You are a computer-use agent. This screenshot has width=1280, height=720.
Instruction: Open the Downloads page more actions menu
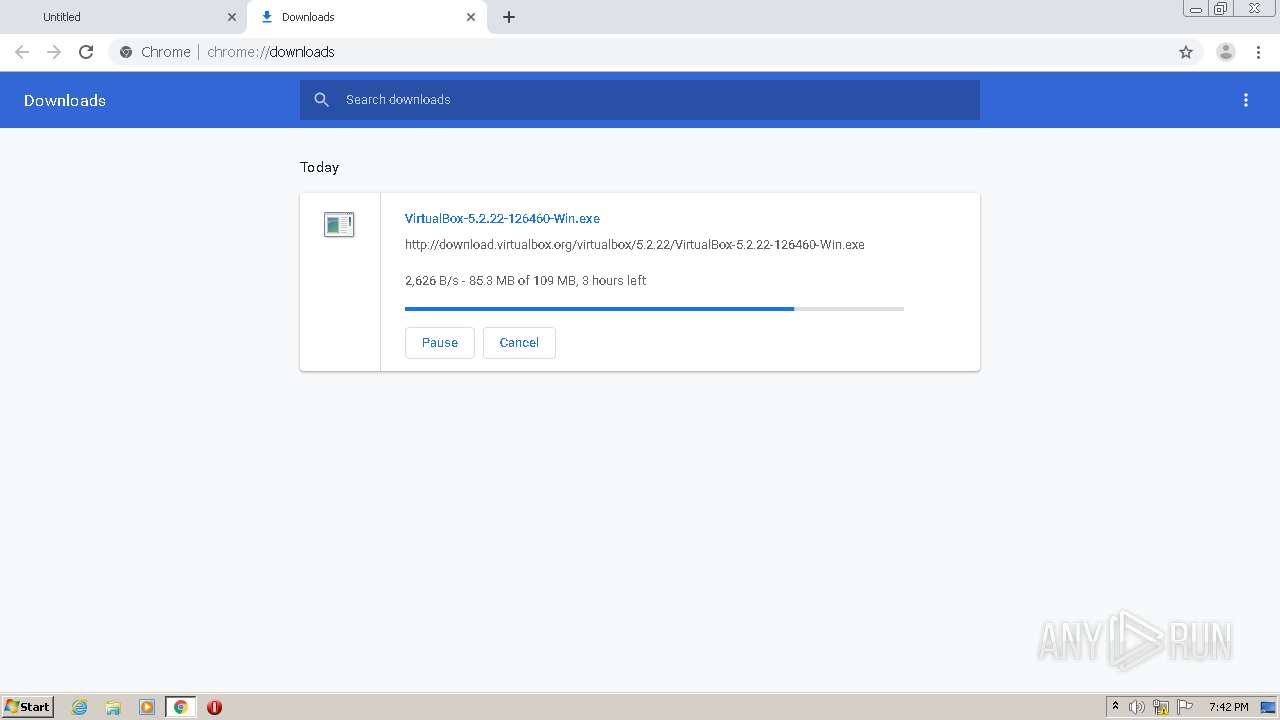tap(1246, 100)
